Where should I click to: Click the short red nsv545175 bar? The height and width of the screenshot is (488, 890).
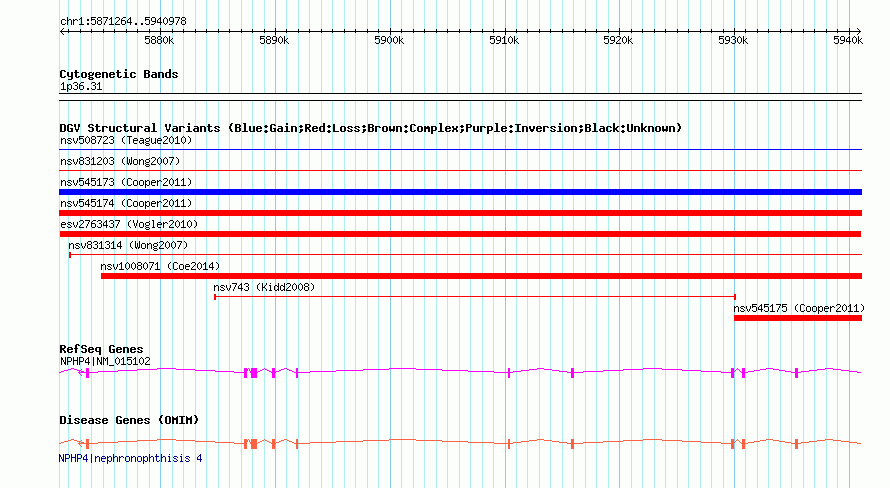point(798,318)
